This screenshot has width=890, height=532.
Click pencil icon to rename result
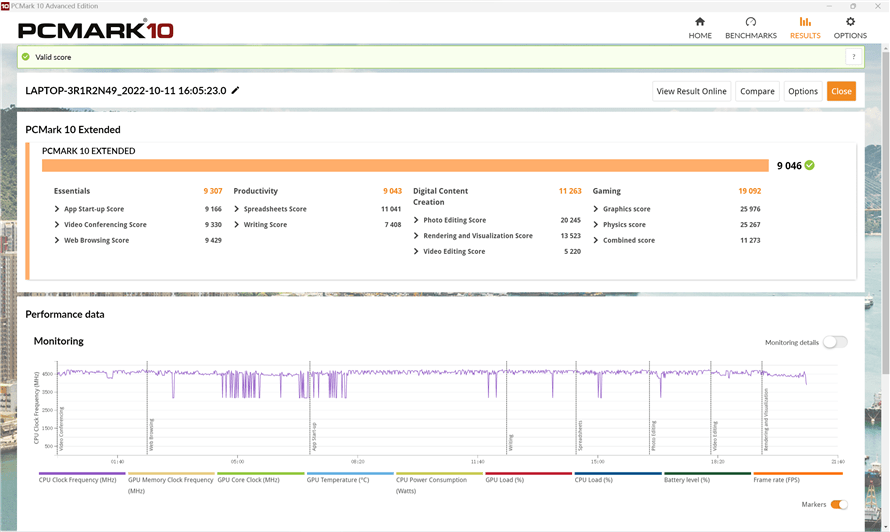pyautogui.click(x=236, y=91)
